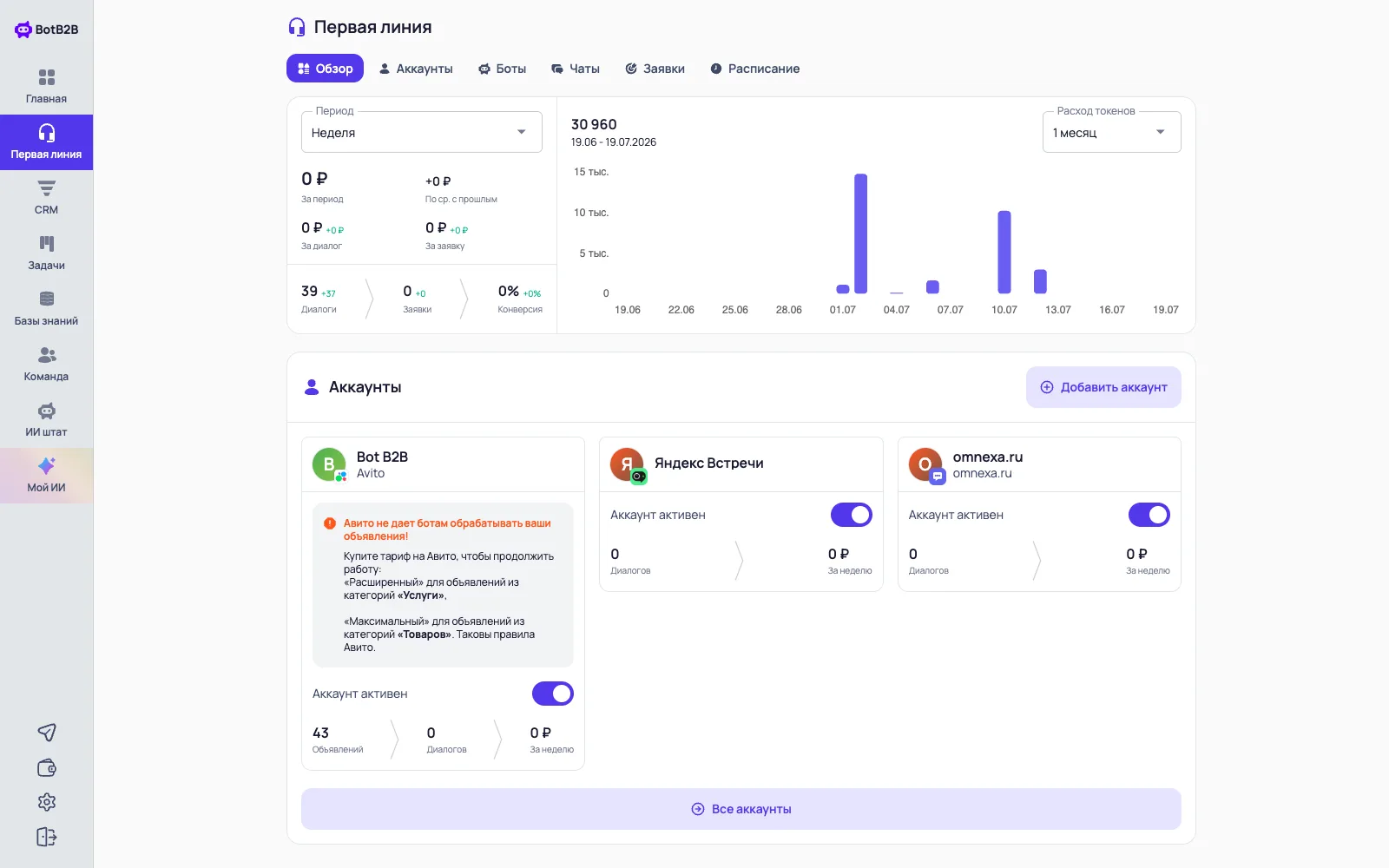The height and width of the screenshot is (868, 1389).
Task: Switch to the Заявки tab
Action: point(655,69)
